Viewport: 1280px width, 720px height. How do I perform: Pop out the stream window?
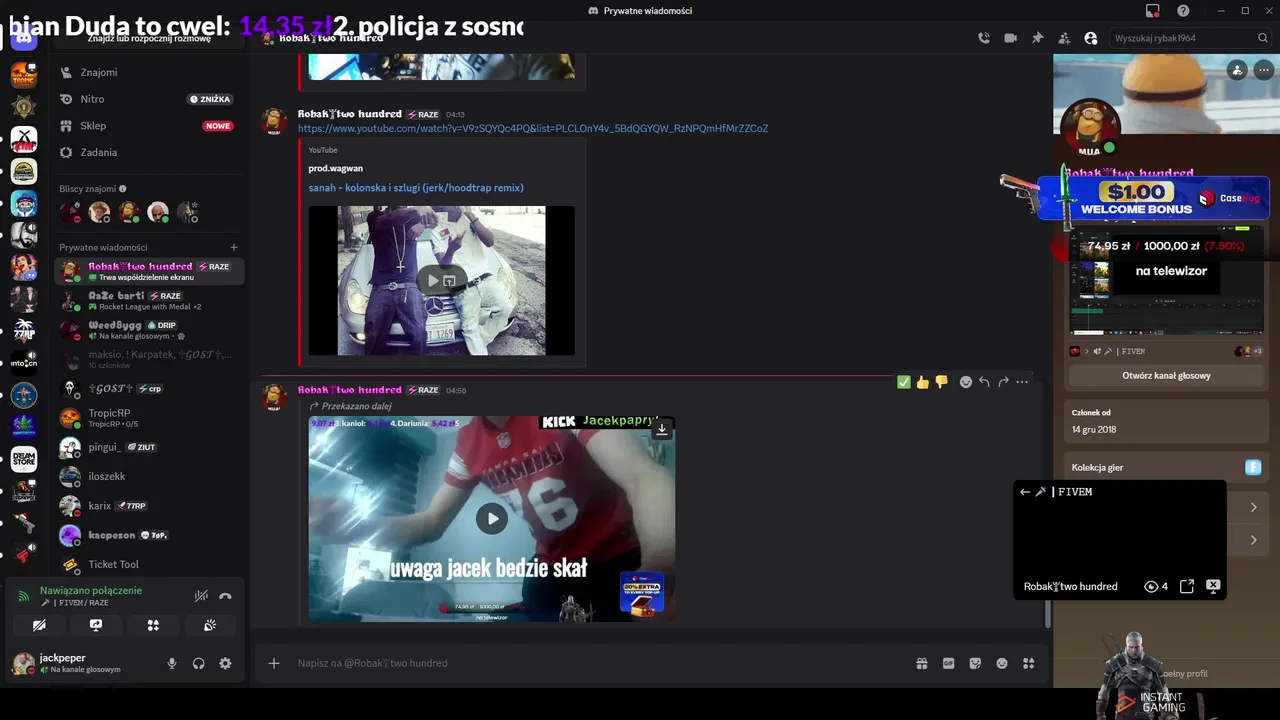[1187, 587]
